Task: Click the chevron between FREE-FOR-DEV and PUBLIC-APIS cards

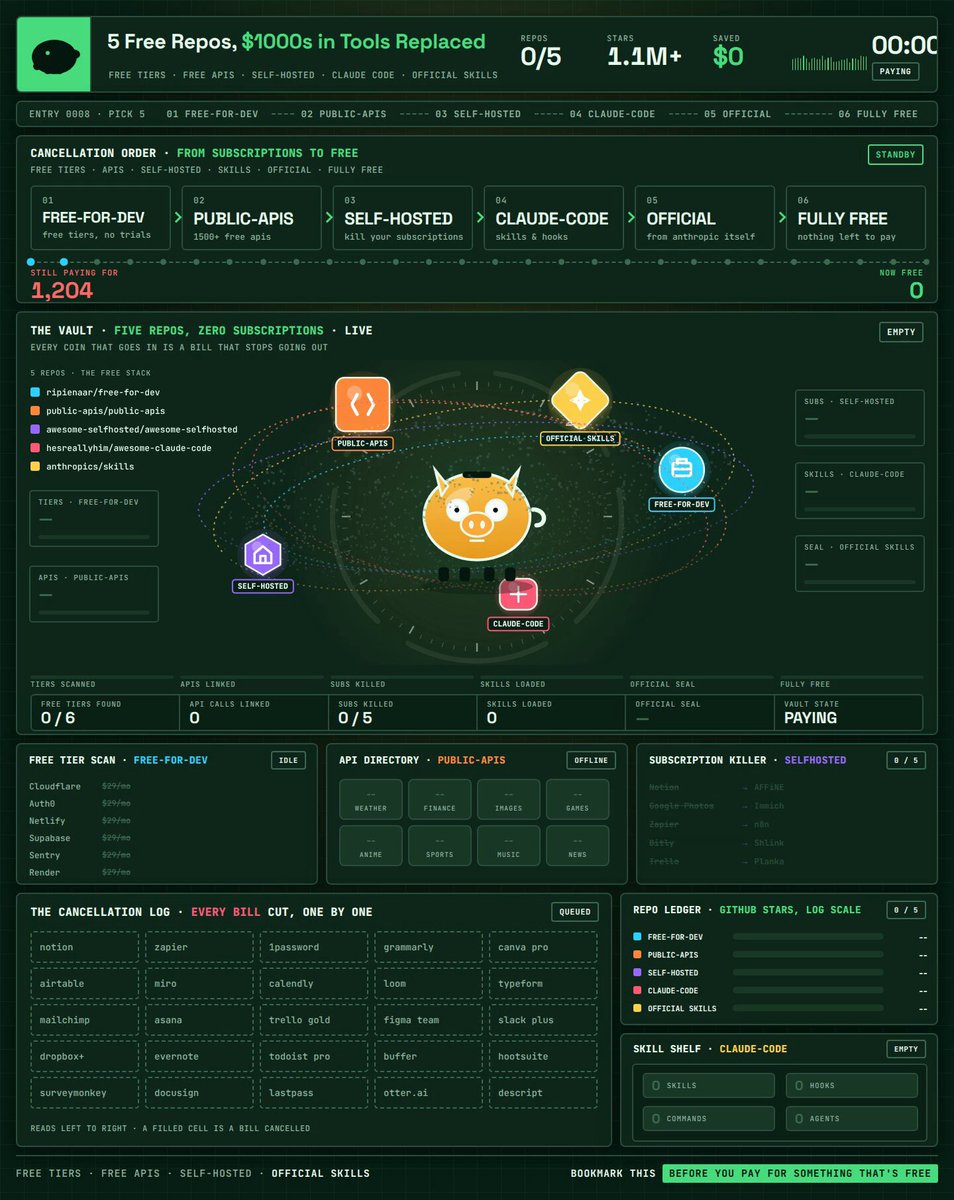Action: (176, 218)
